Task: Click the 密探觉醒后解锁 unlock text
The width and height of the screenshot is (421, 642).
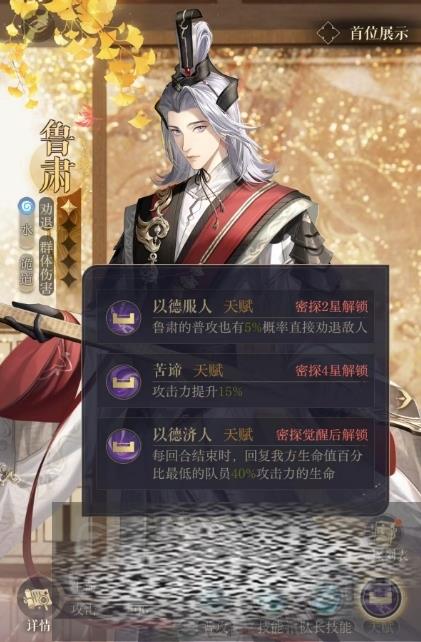Action: pyautogui.click(x=322, y=435)
